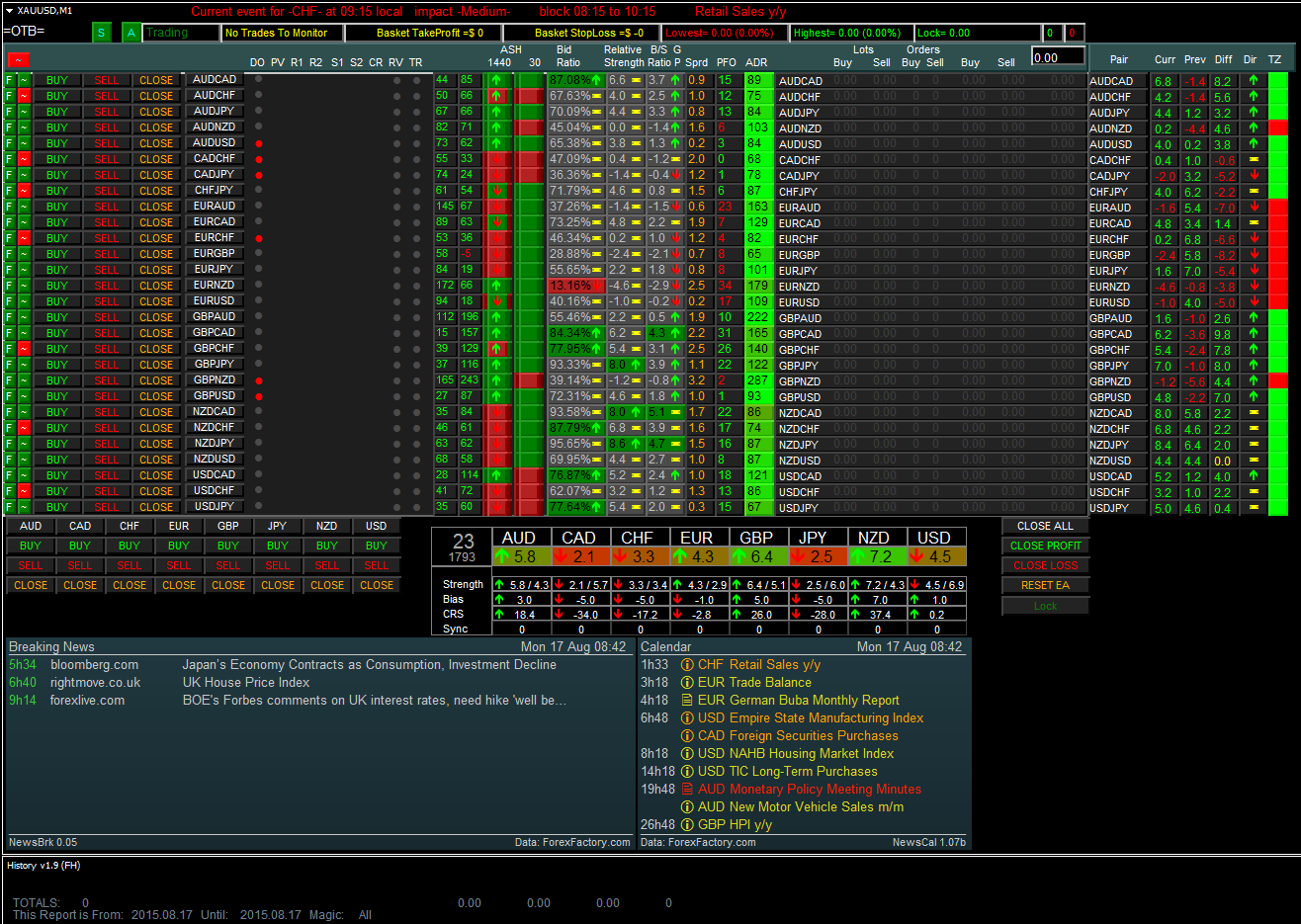The image size is (1301, 924).
Task: Click BUY on the AUDUSD row
Action: click(57, 143)
